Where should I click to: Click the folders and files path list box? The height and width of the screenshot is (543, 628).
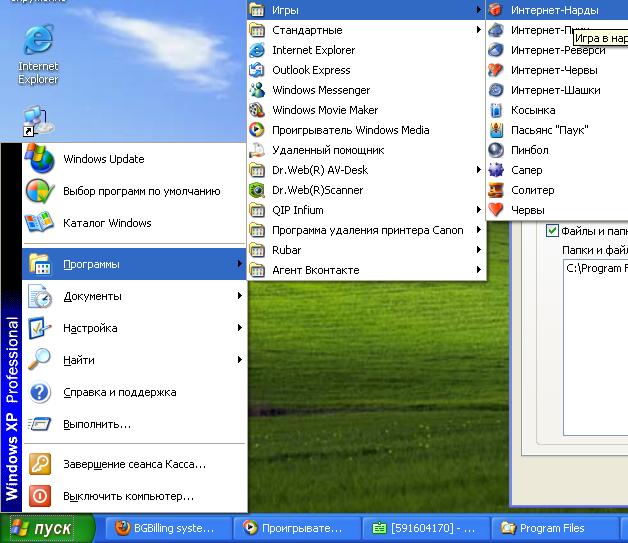[596, 348]
